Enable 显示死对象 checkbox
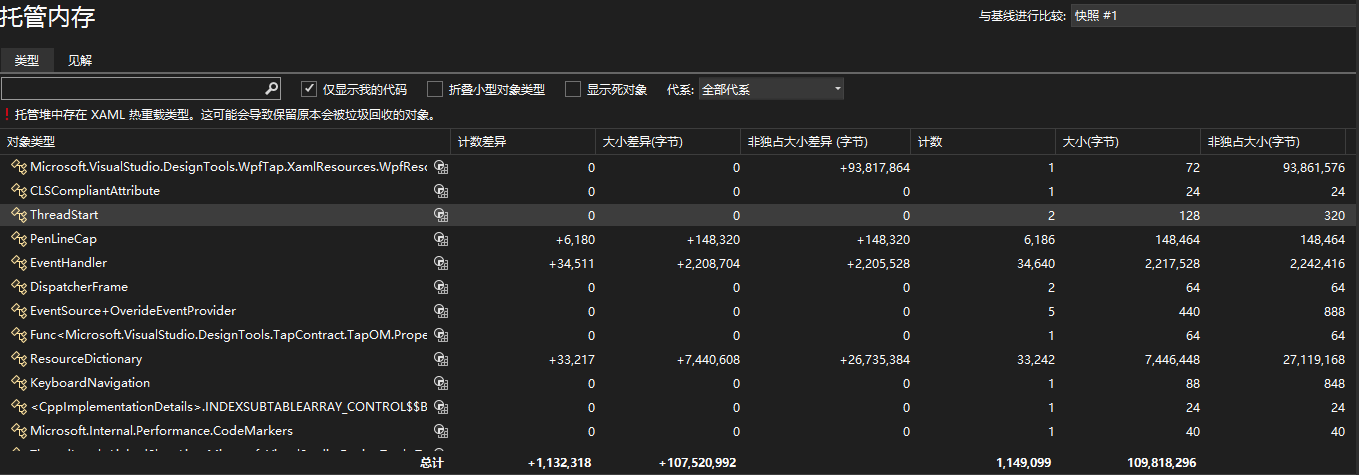Image resolution: width=1359 pixels, height=475 pixels. [573, 89]
